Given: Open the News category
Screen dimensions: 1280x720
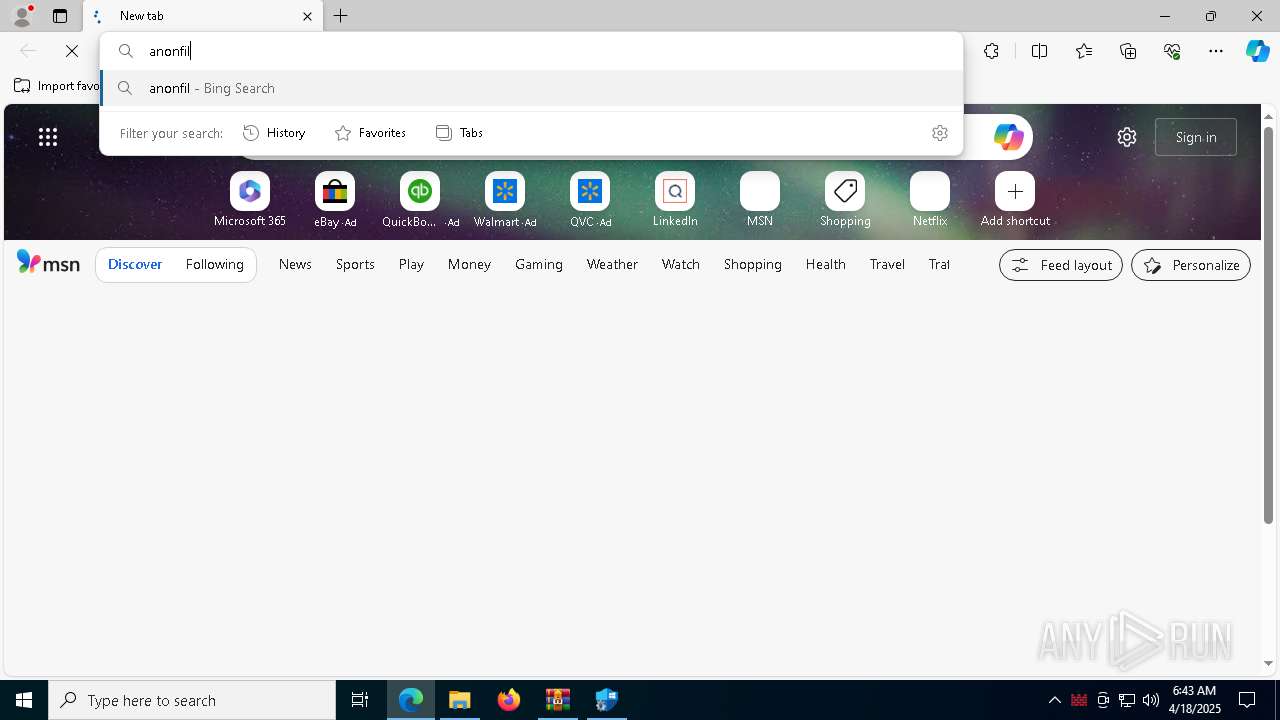Looking at the screenshot, I should point(295,265).
